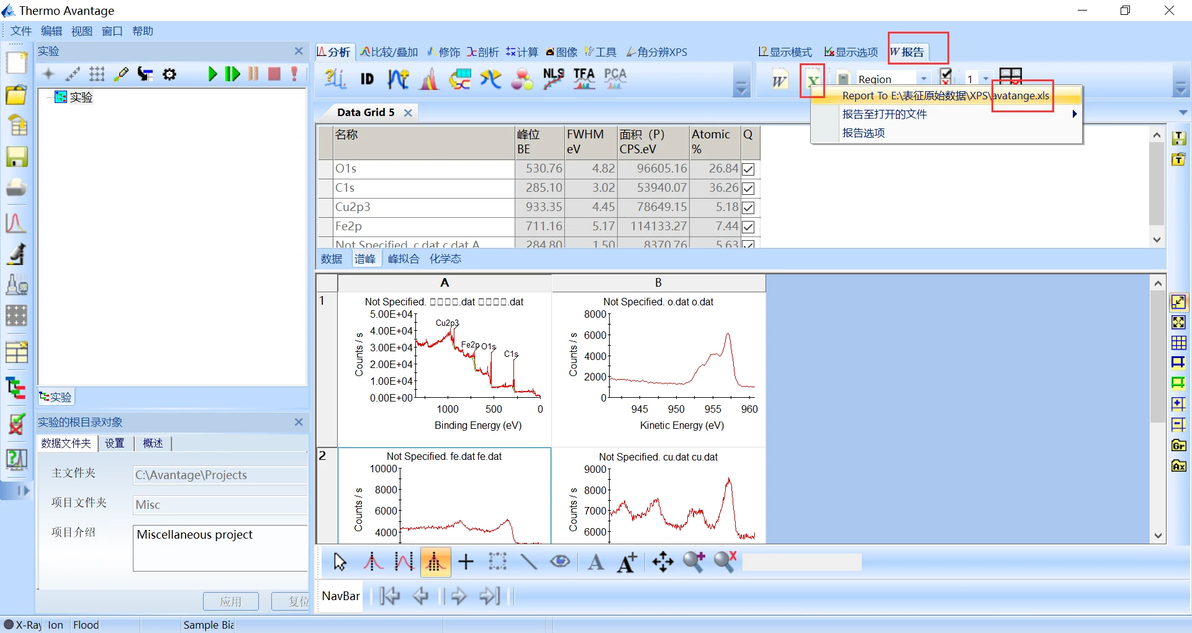Screen dimensions: 1192x633
Task: Click the save disk icon in sidebar
Action: click(x=16, y=157)
